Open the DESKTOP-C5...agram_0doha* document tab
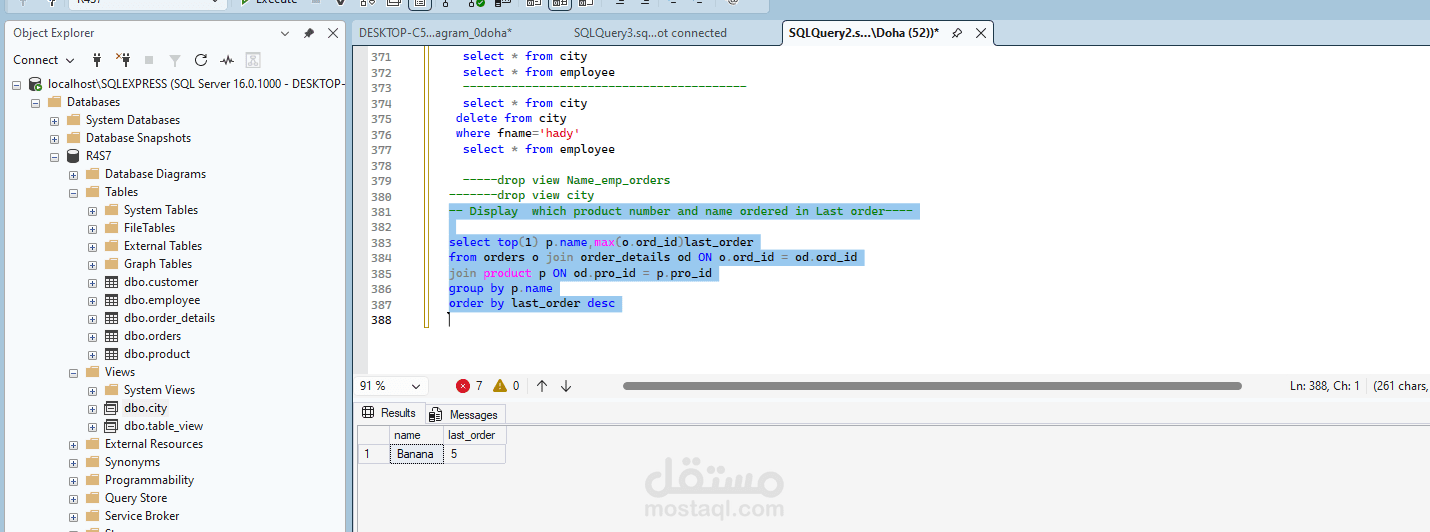1430x532 pixels. coord(434,33)
